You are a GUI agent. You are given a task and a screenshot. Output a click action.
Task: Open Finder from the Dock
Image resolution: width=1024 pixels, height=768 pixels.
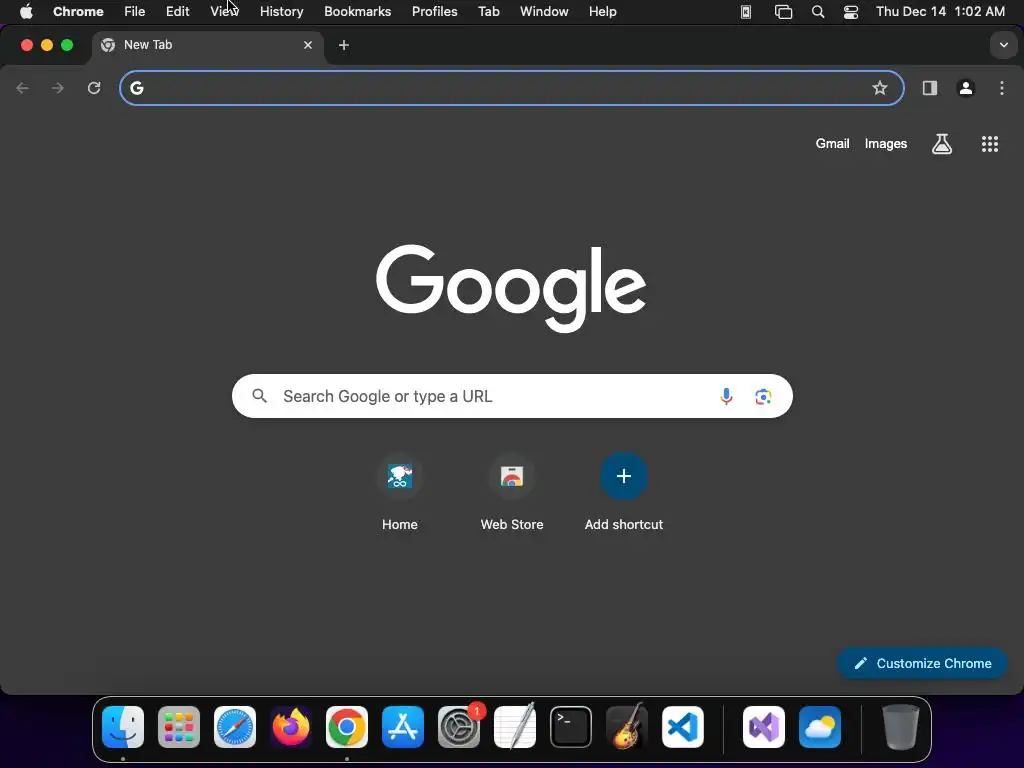123,727
